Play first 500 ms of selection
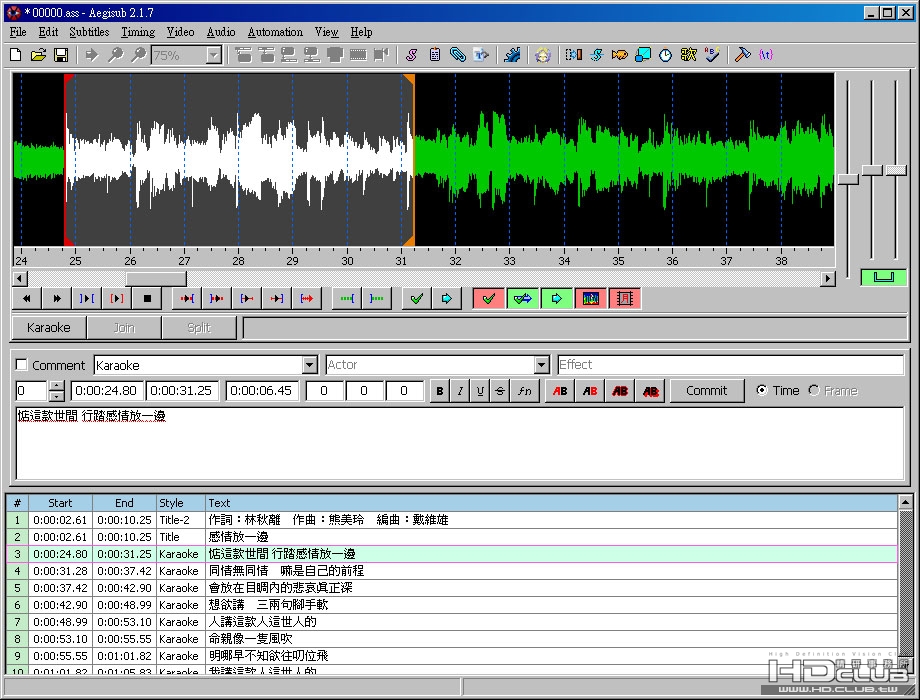 click(x=247, y=299)
